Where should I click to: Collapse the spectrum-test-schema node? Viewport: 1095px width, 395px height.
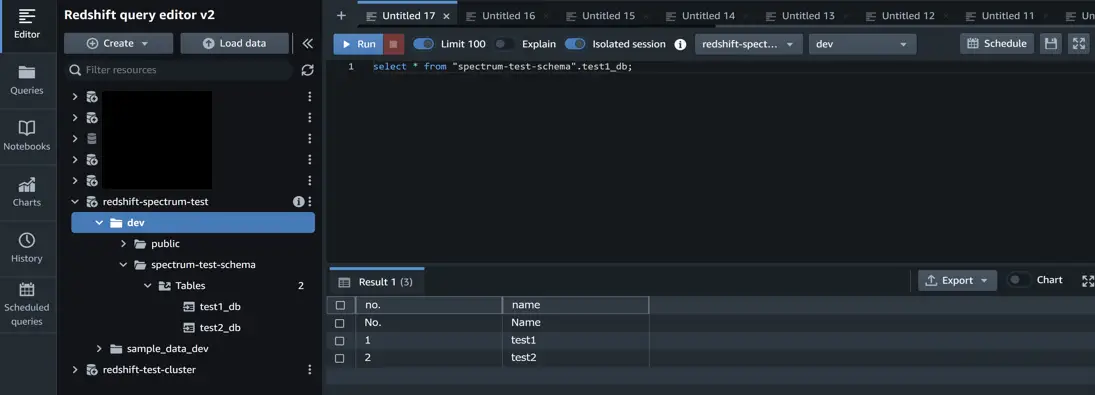point(124,264)
